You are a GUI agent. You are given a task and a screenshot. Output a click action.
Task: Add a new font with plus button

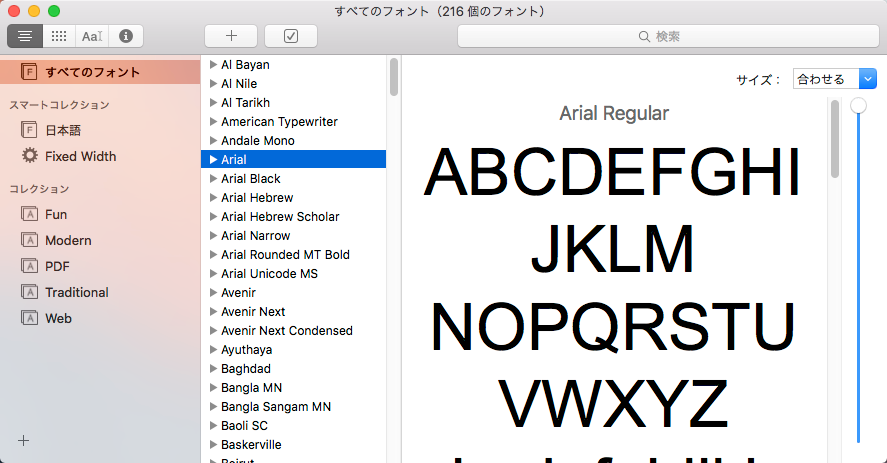[231, 36]
